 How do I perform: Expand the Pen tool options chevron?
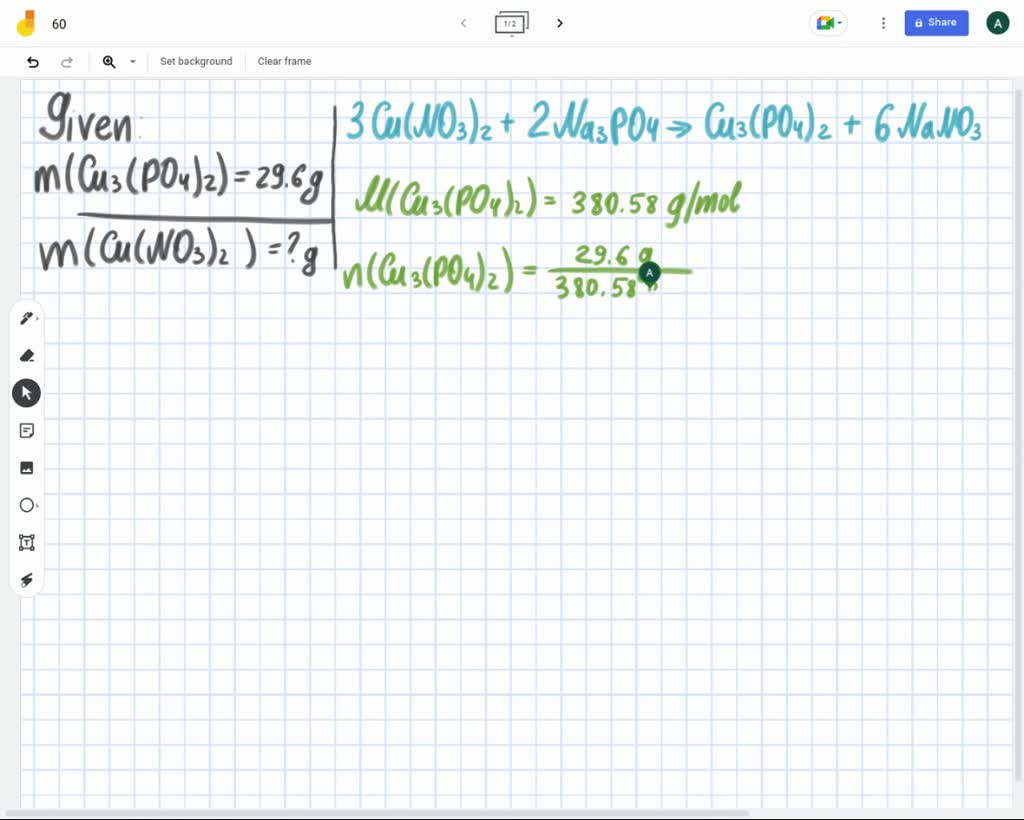tap(38, 320)
